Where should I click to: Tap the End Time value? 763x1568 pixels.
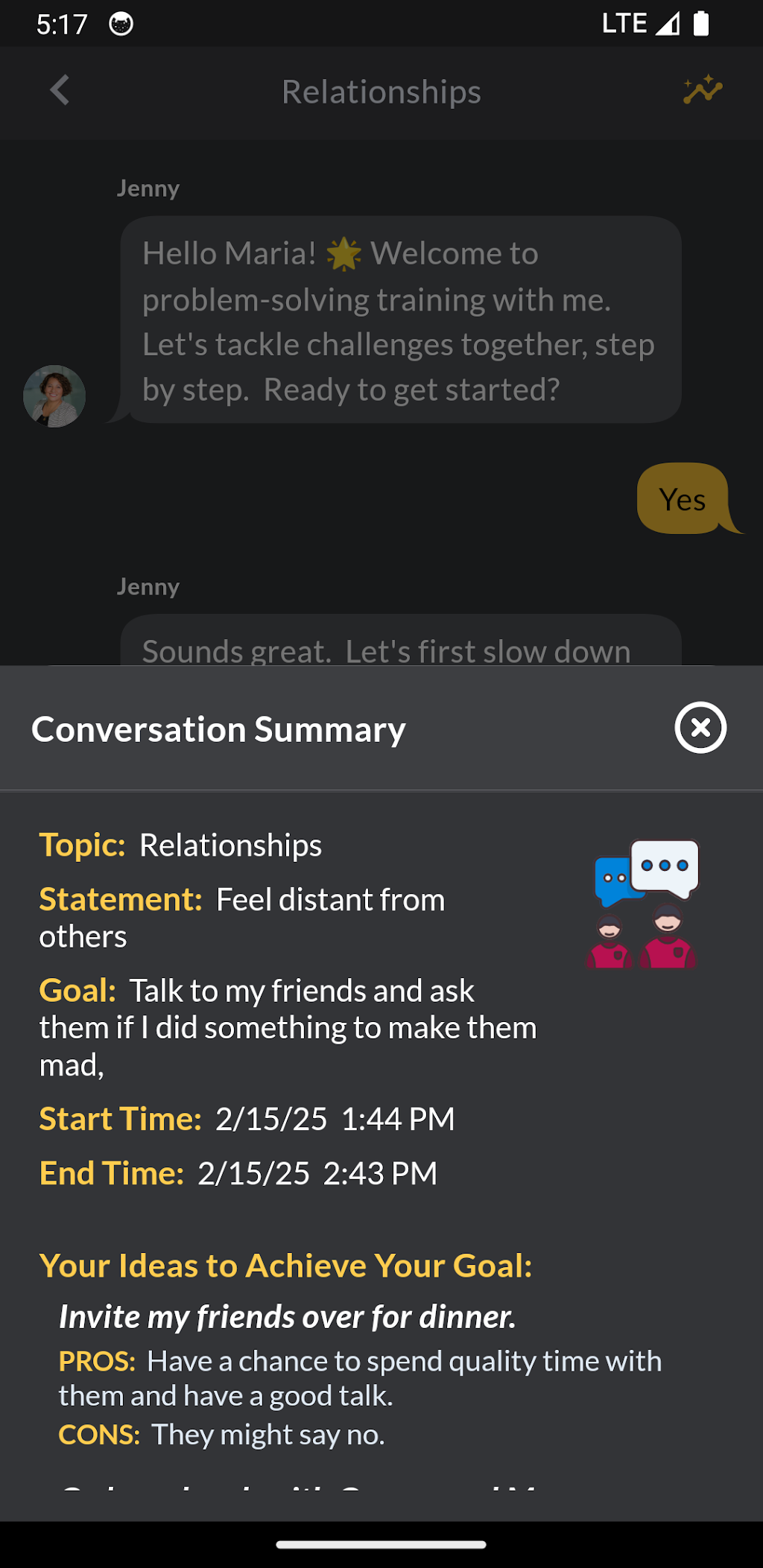(x=317, y=1173)
